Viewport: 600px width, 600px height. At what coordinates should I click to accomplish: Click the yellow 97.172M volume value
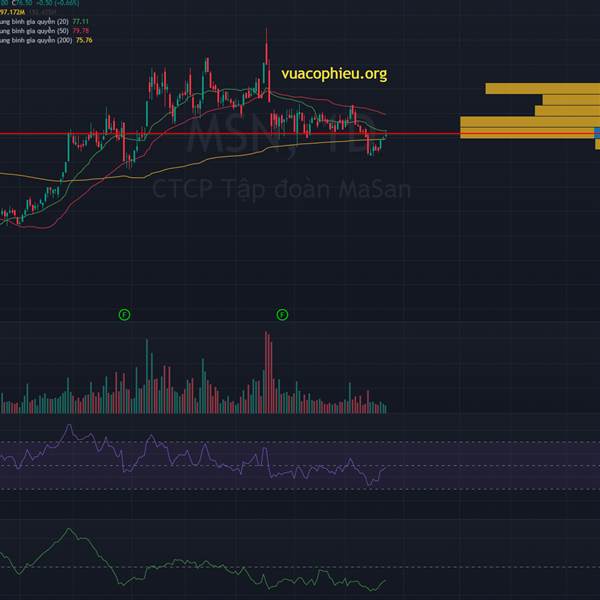pos(12,13)
